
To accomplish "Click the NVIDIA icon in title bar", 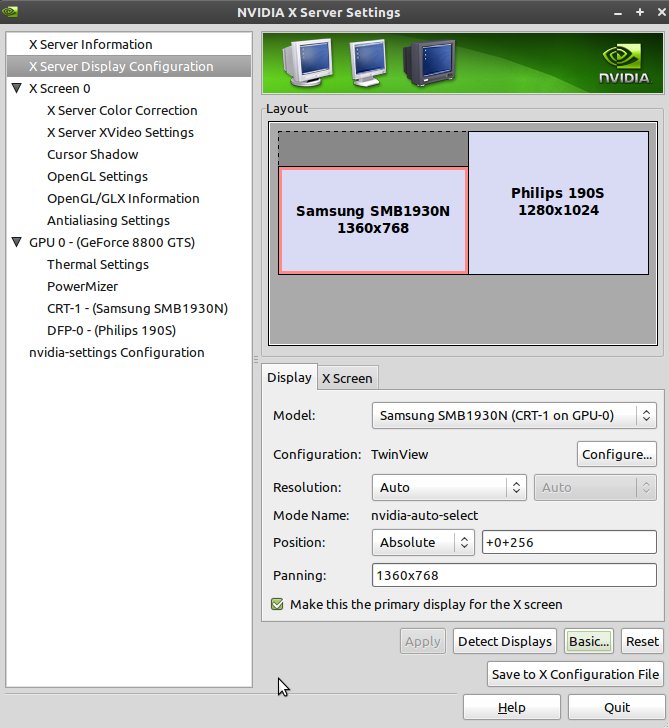I will (x=10, y=11).
